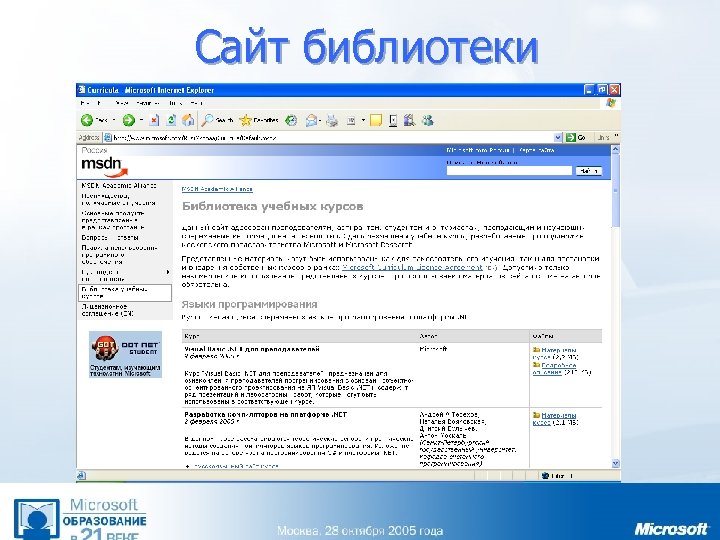Click the Языки программирования heading
Viewport: 720px width, 540px height.
pyautogui.click(x=249, y=304)
